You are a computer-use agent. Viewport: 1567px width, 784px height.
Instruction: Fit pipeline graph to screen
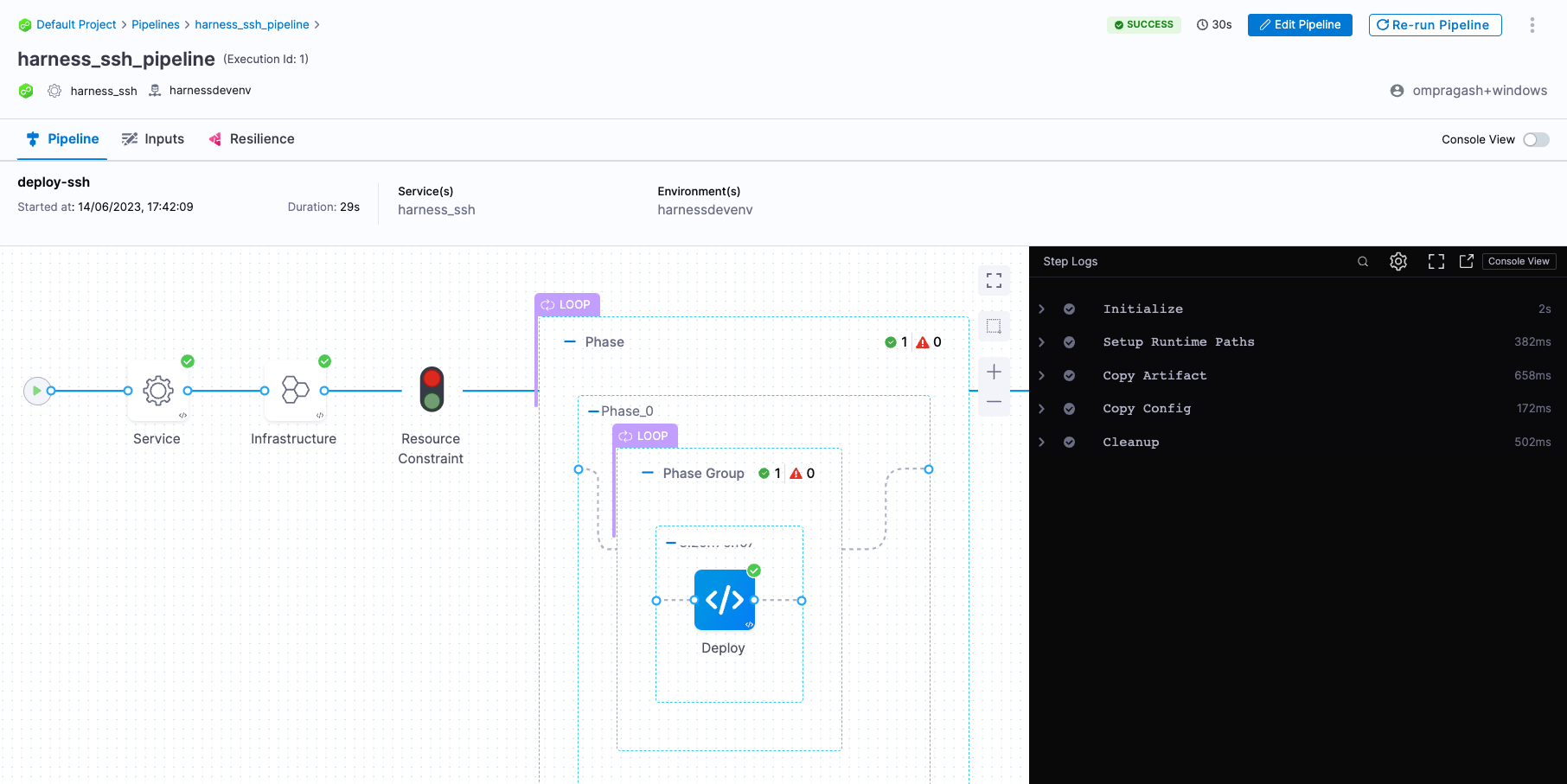(995, 280)
